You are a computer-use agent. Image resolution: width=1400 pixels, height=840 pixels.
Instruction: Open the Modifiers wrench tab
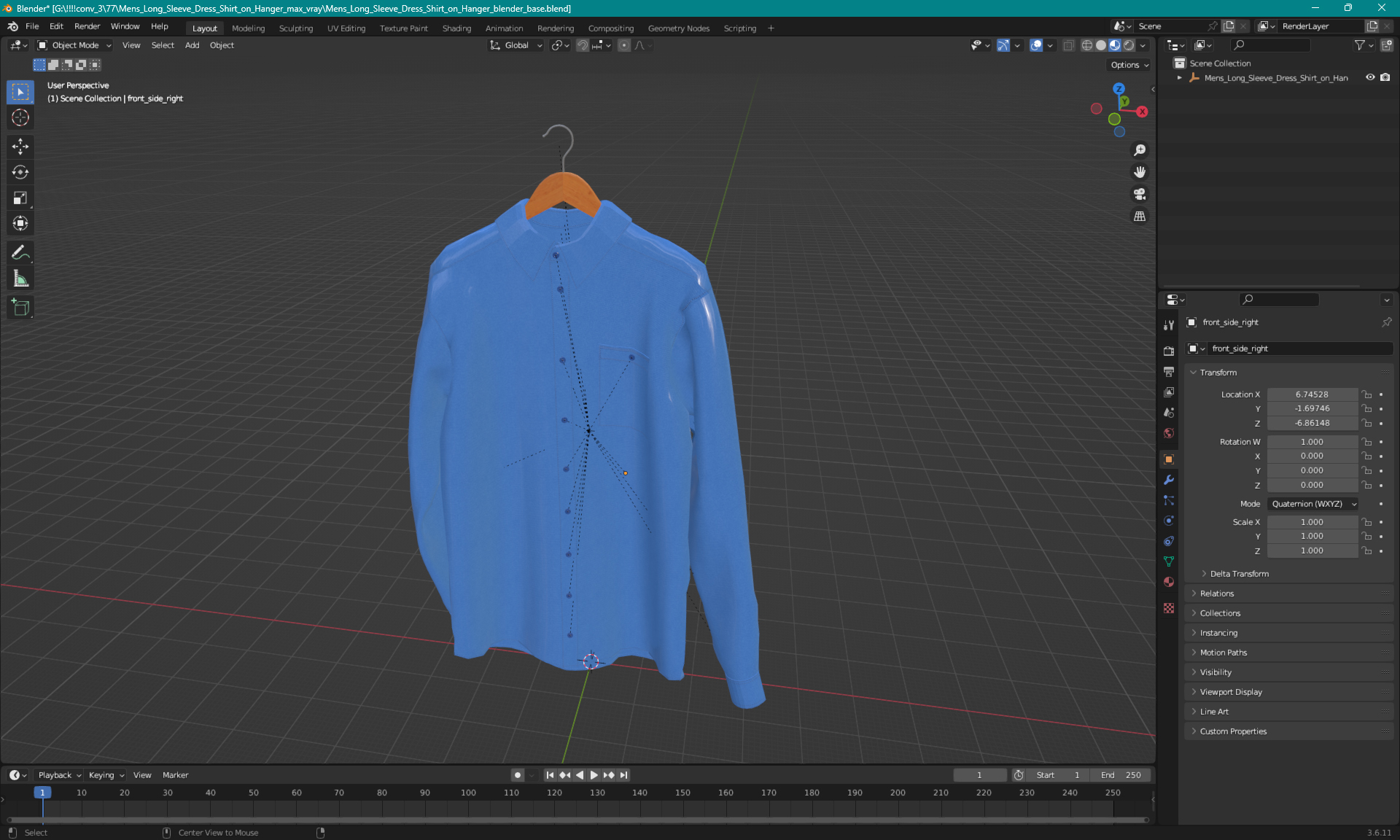[x=1169, y=480]
